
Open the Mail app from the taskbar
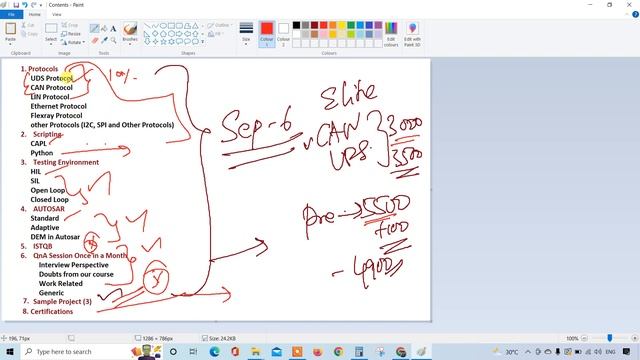(277, 351)
